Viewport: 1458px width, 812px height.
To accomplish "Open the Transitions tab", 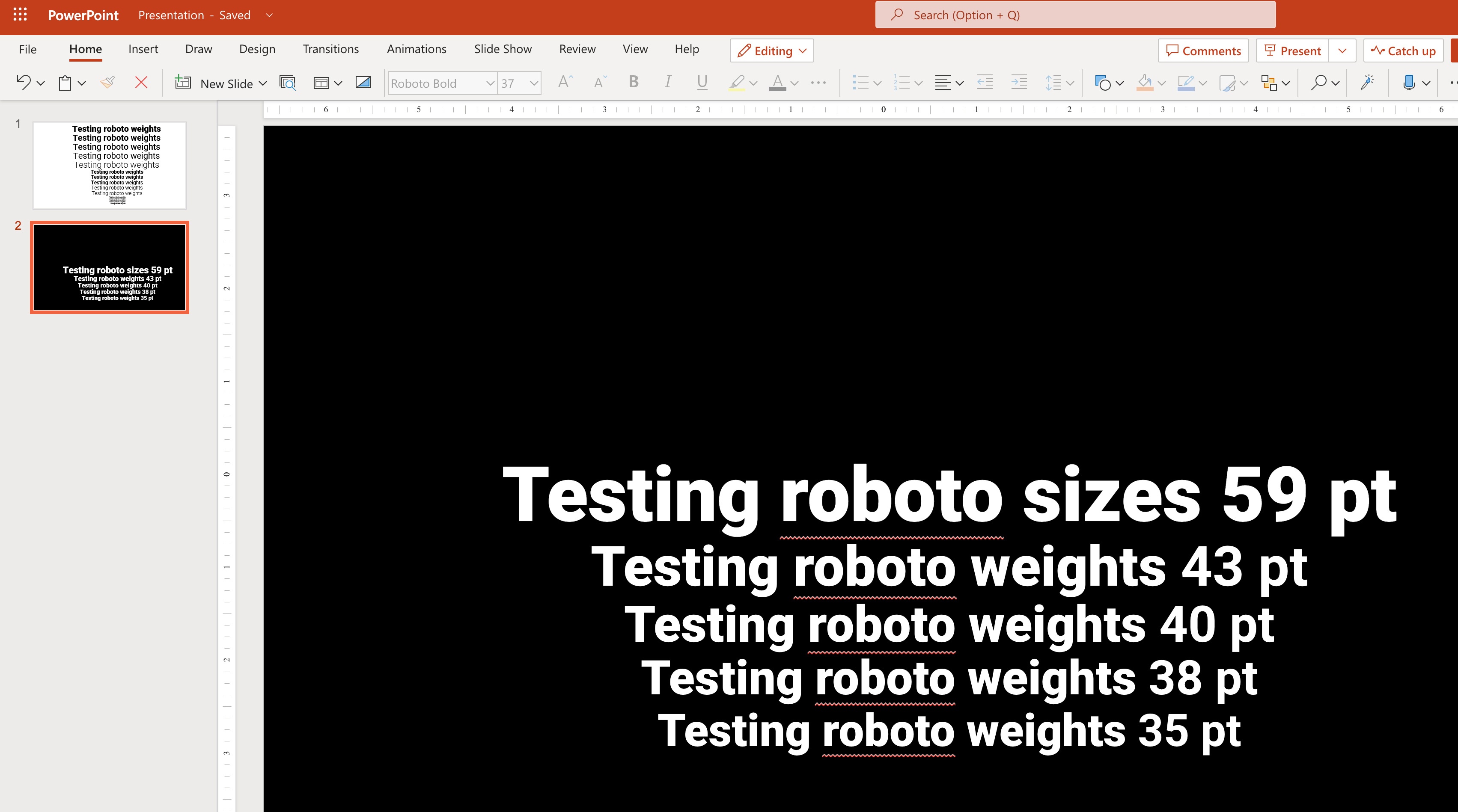I will pyautogui.click(x=330, y=49).
